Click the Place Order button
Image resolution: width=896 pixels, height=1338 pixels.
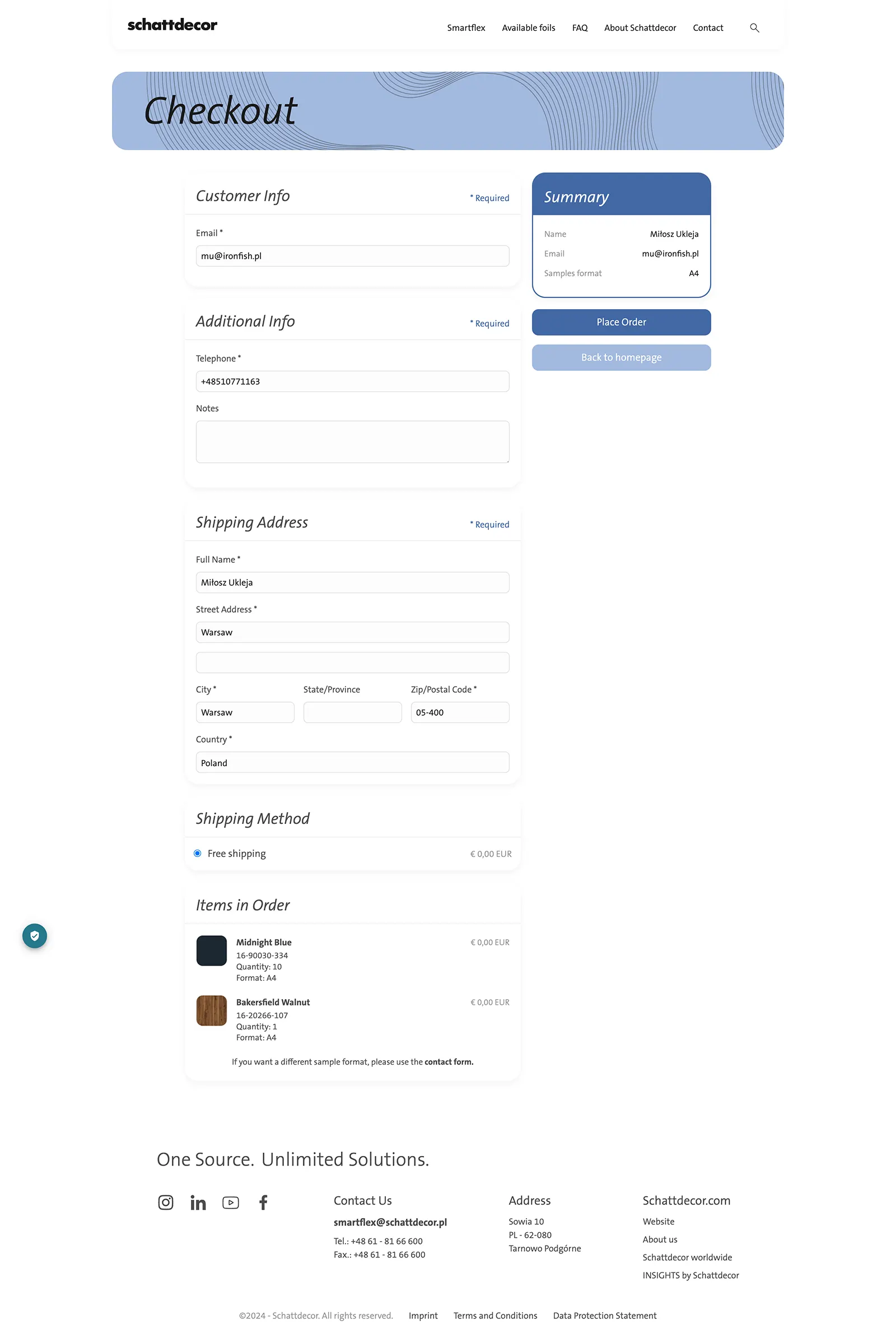point(620,322)
